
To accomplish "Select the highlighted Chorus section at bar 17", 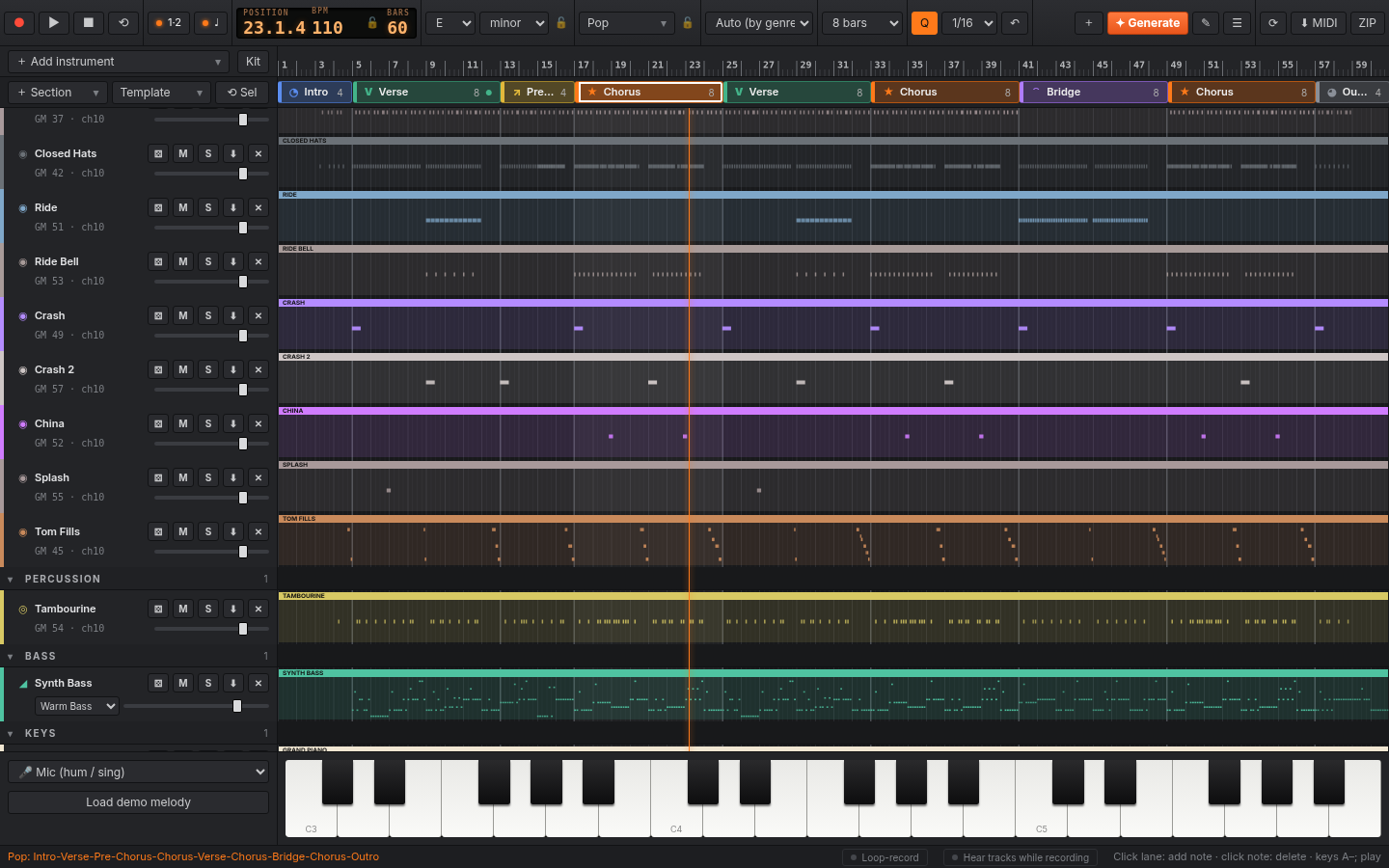I will pyautogui.click(x=649, y=93).
